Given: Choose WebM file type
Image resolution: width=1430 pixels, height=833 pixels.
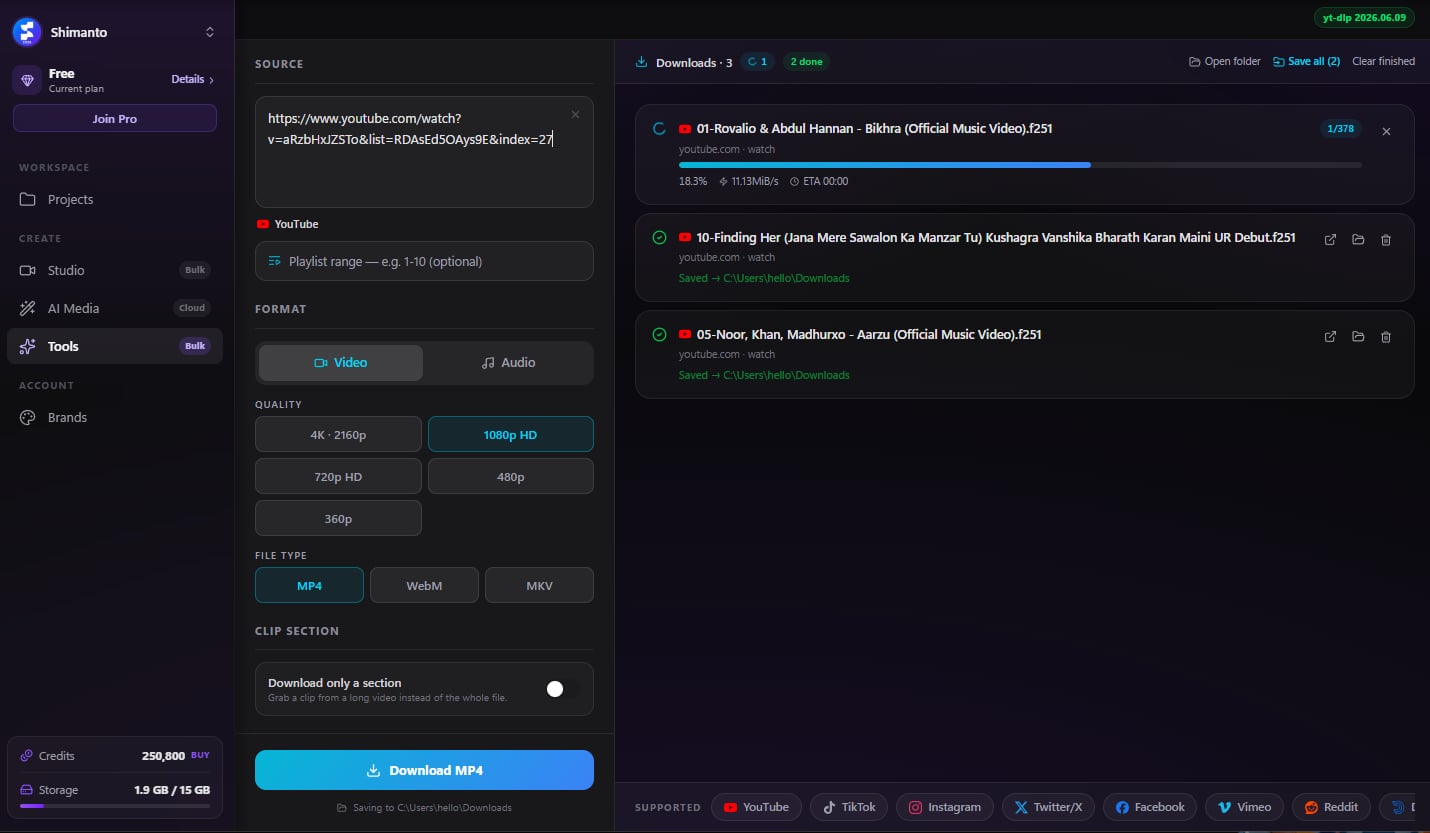Looking at the screenshot, I should click(x=424, y=585).
